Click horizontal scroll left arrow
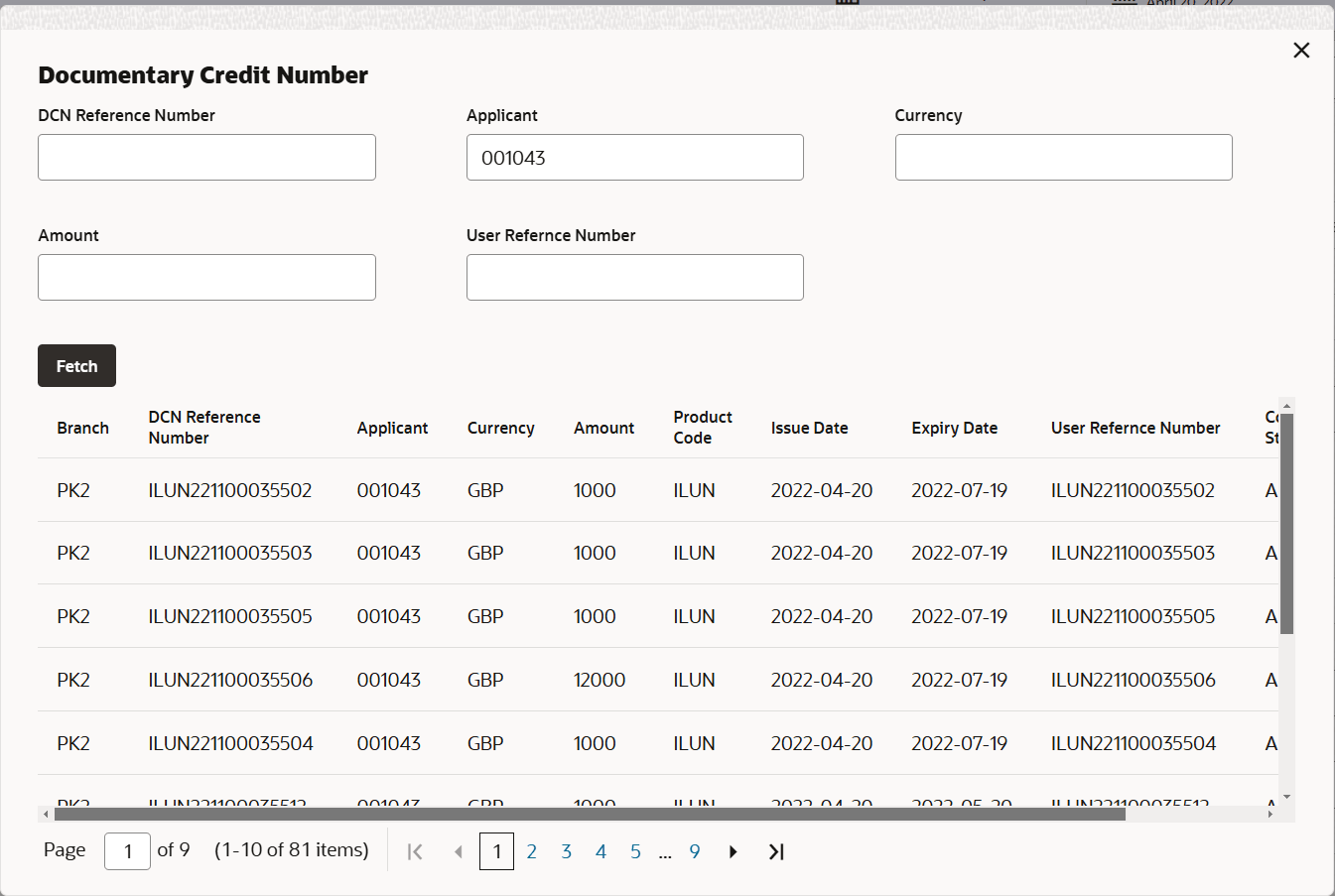 point(46,815)
